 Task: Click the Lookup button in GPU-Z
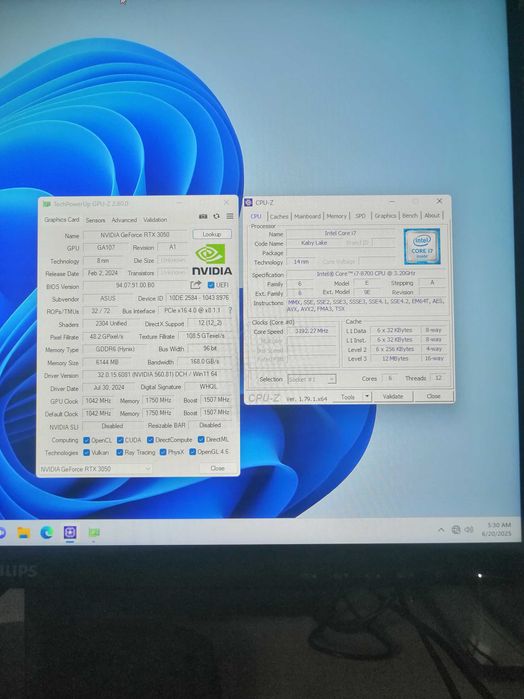tap(212, 234)
